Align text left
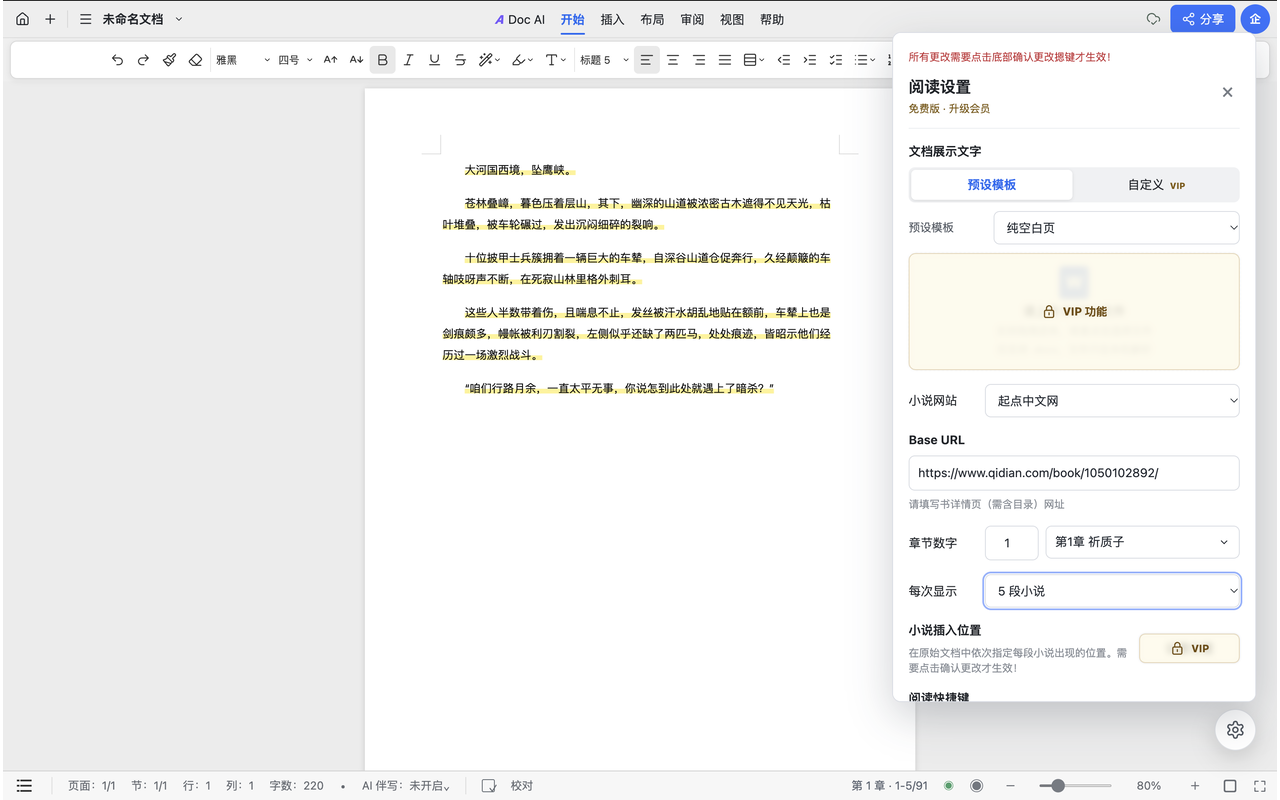 pyautogui.click(x=647, y=60)
